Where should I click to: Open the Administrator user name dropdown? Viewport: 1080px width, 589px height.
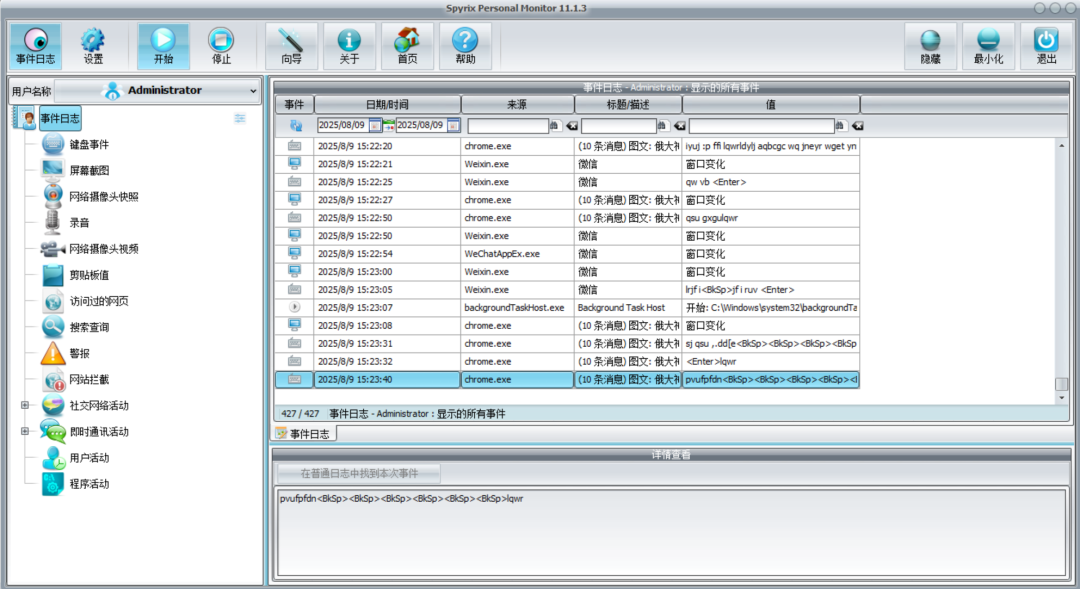coord(158,90)
